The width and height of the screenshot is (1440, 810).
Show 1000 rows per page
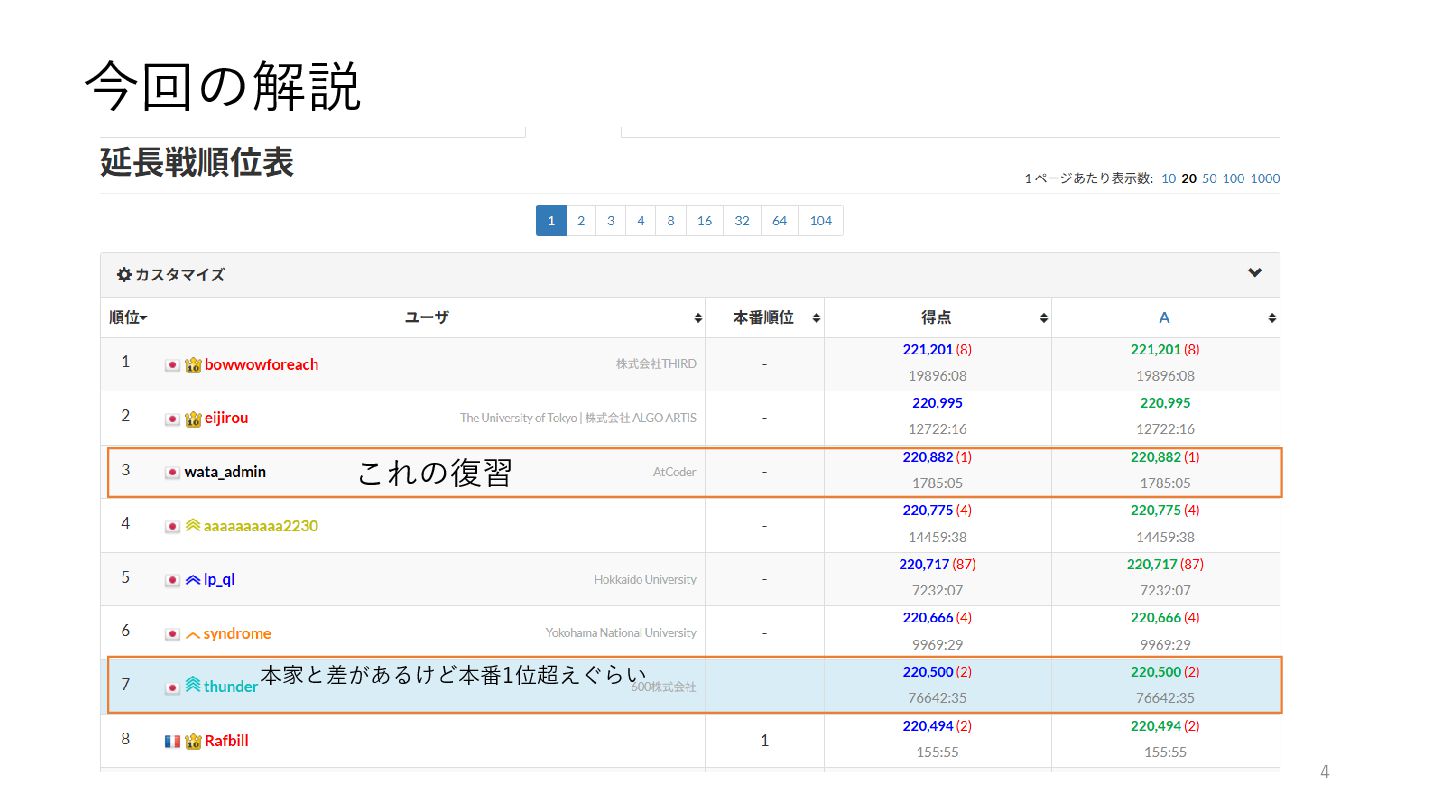(x=1265, y=179)
